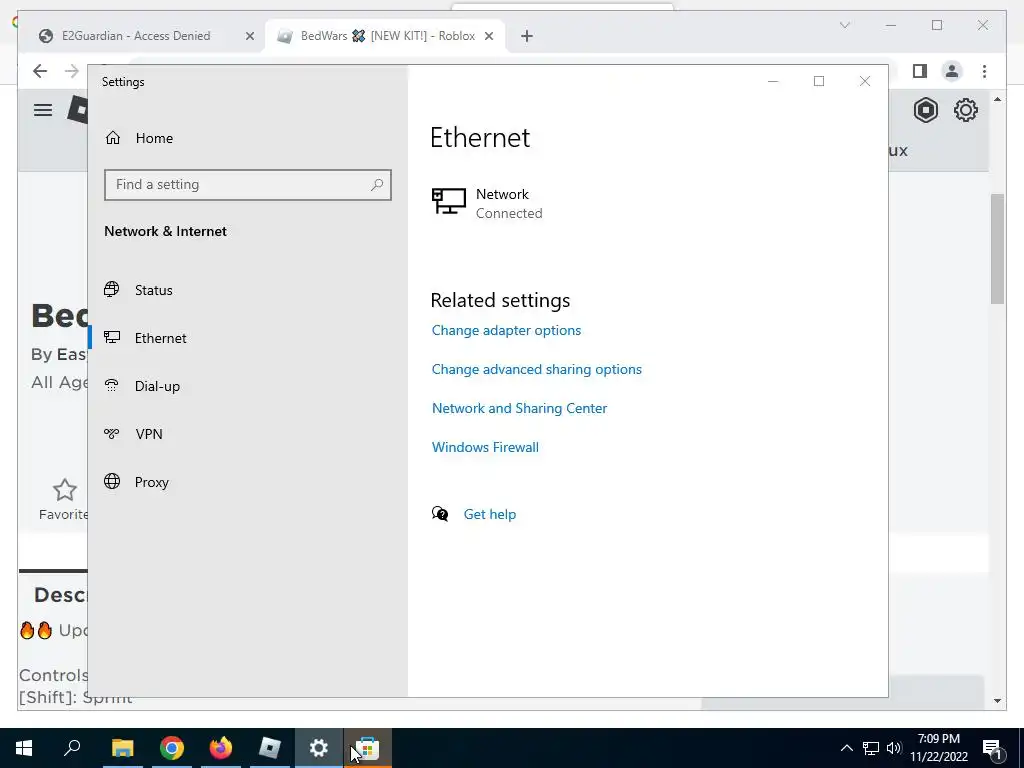Open Chrome profile menu
Screen dimensions: 1024x768
(x=952, y=71)
